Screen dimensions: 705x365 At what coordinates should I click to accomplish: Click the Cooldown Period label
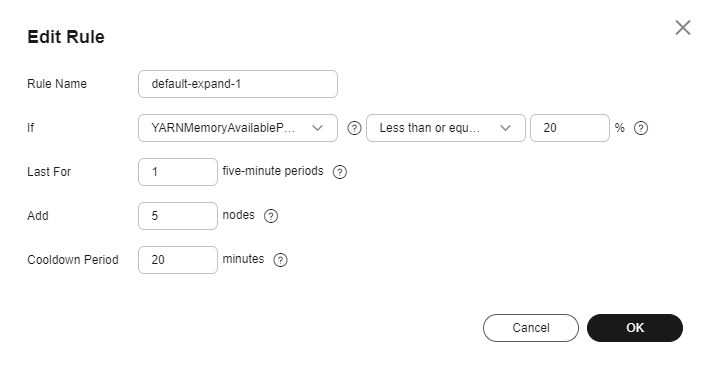tap(73, 260)
